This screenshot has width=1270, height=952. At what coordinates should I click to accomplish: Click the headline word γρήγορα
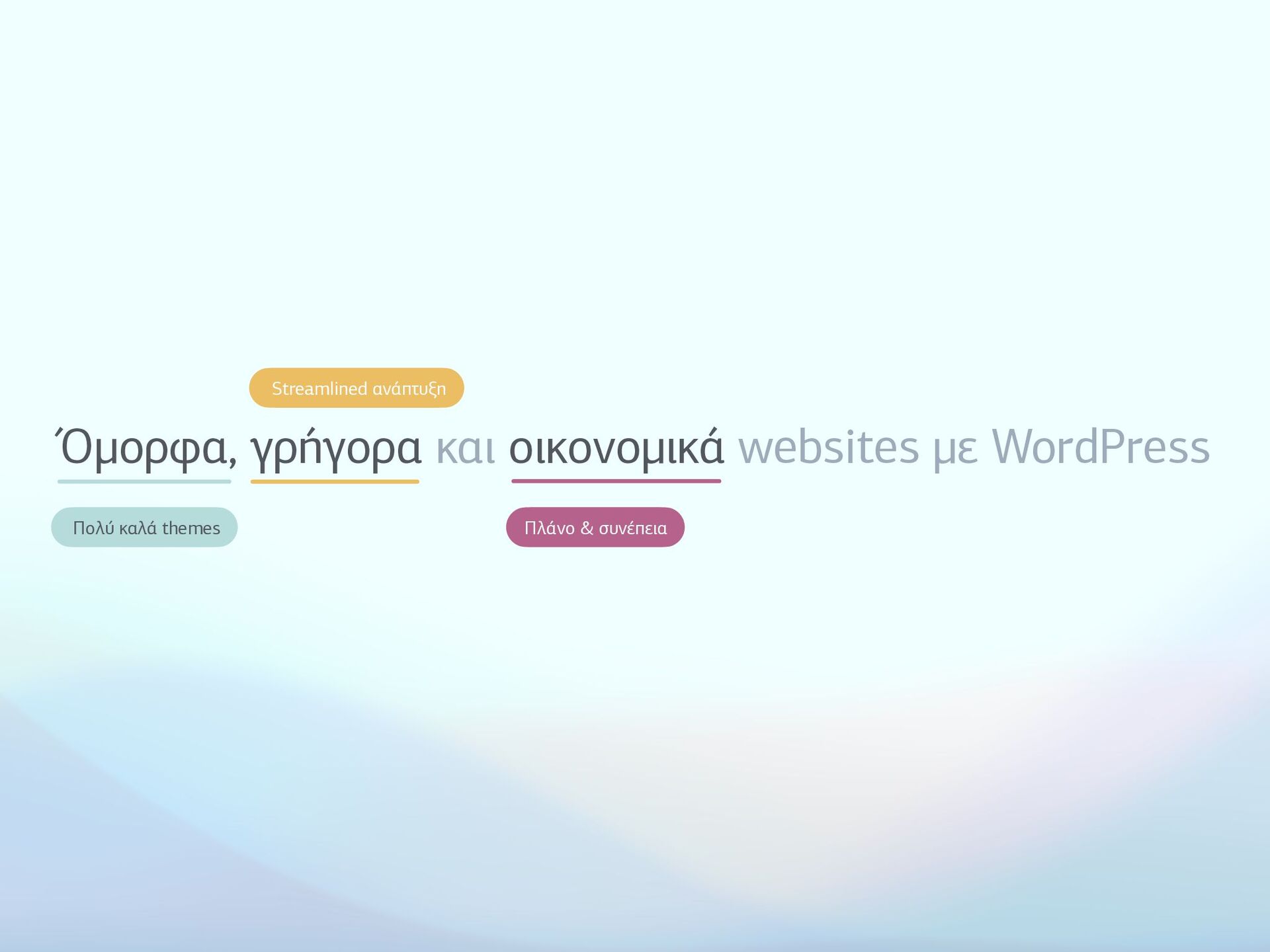tap(335, 448)
